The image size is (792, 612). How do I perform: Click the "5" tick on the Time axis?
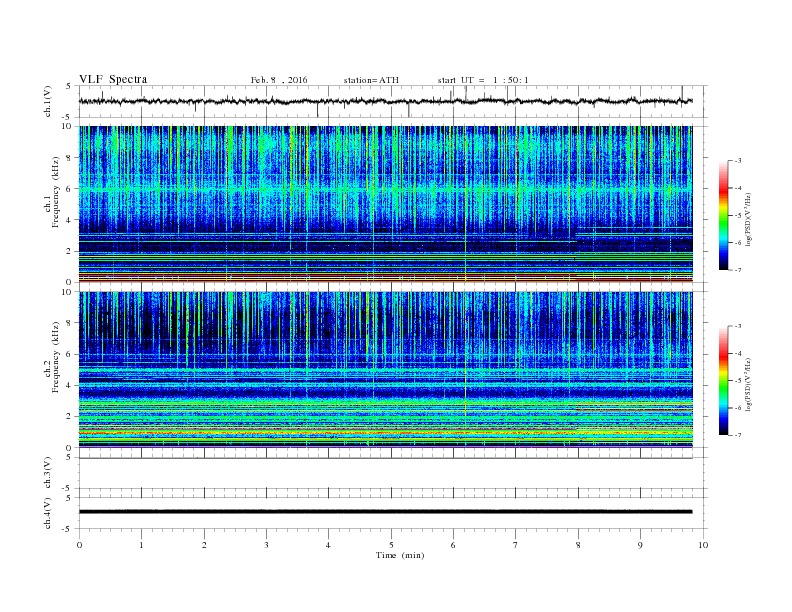391,545
